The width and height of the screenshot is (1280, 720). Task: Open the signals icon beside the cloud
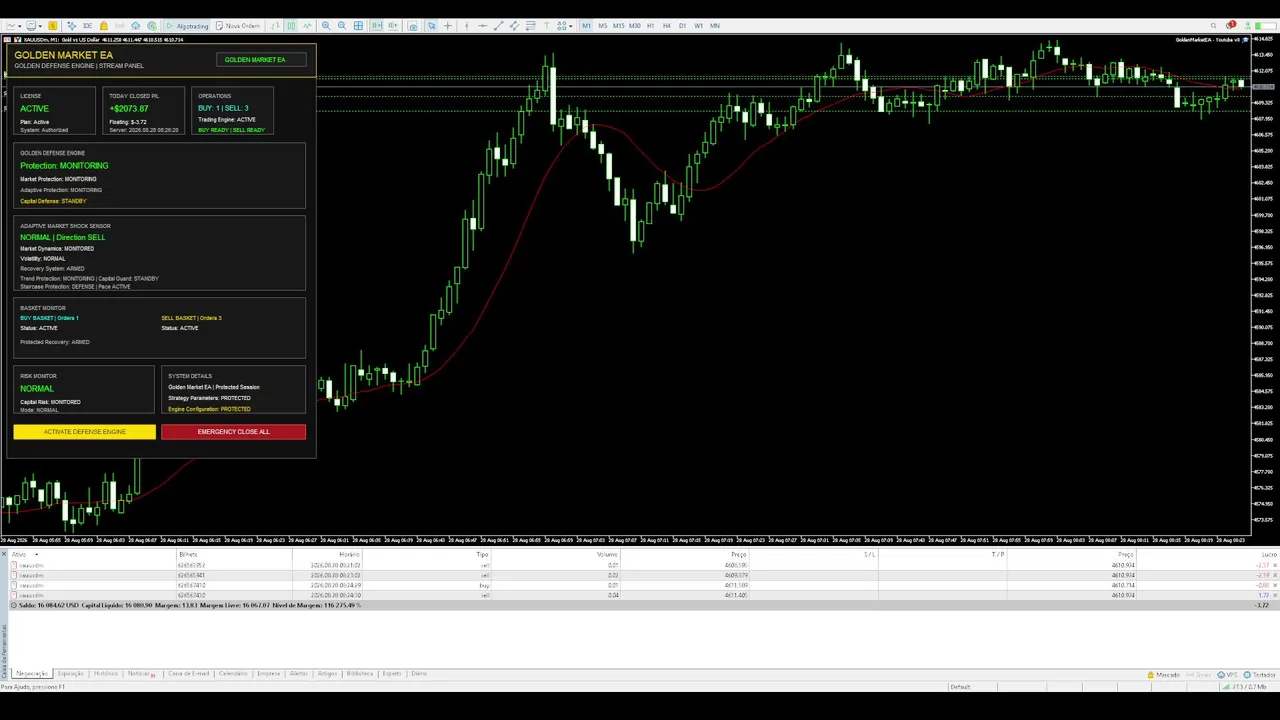(152, 26)
